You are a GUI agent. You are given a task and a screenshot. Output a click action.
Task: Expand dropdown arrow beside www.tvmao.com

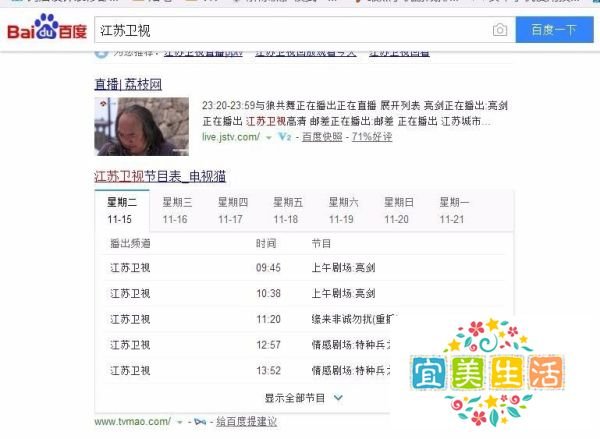point(179,422)
